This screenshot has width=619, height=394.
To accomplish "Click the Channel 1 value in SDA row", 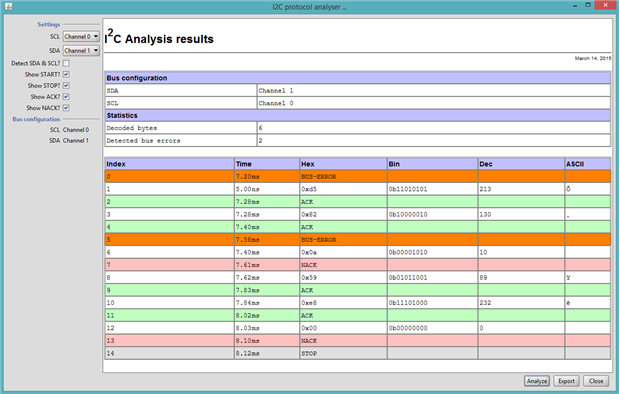I will (276, 90).
